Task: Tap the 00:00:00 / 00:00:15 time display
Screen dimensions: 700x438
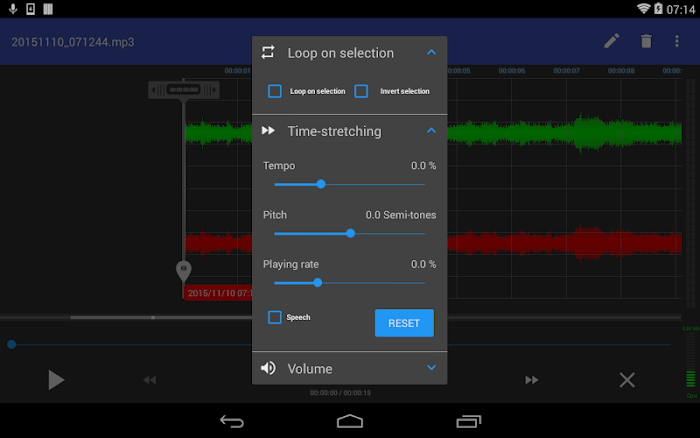Action: tap(340, 393)
